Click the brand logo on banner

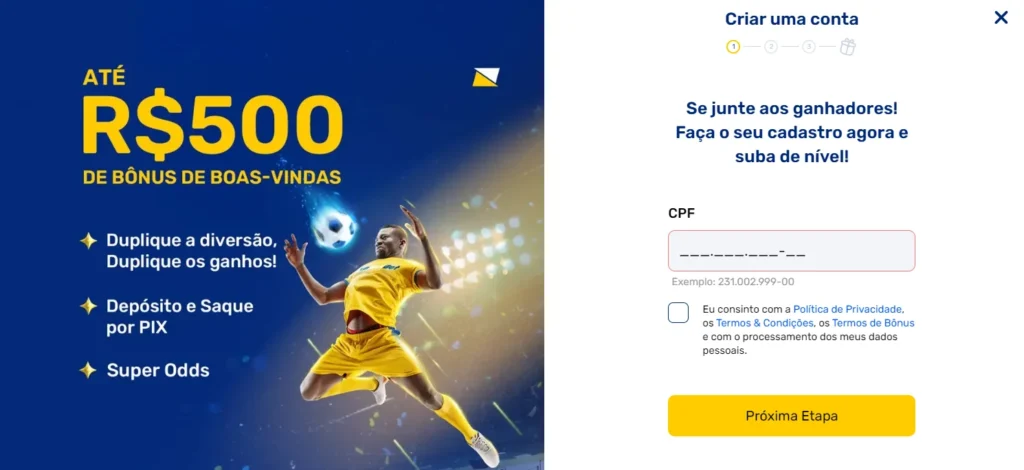click(486, 77)
